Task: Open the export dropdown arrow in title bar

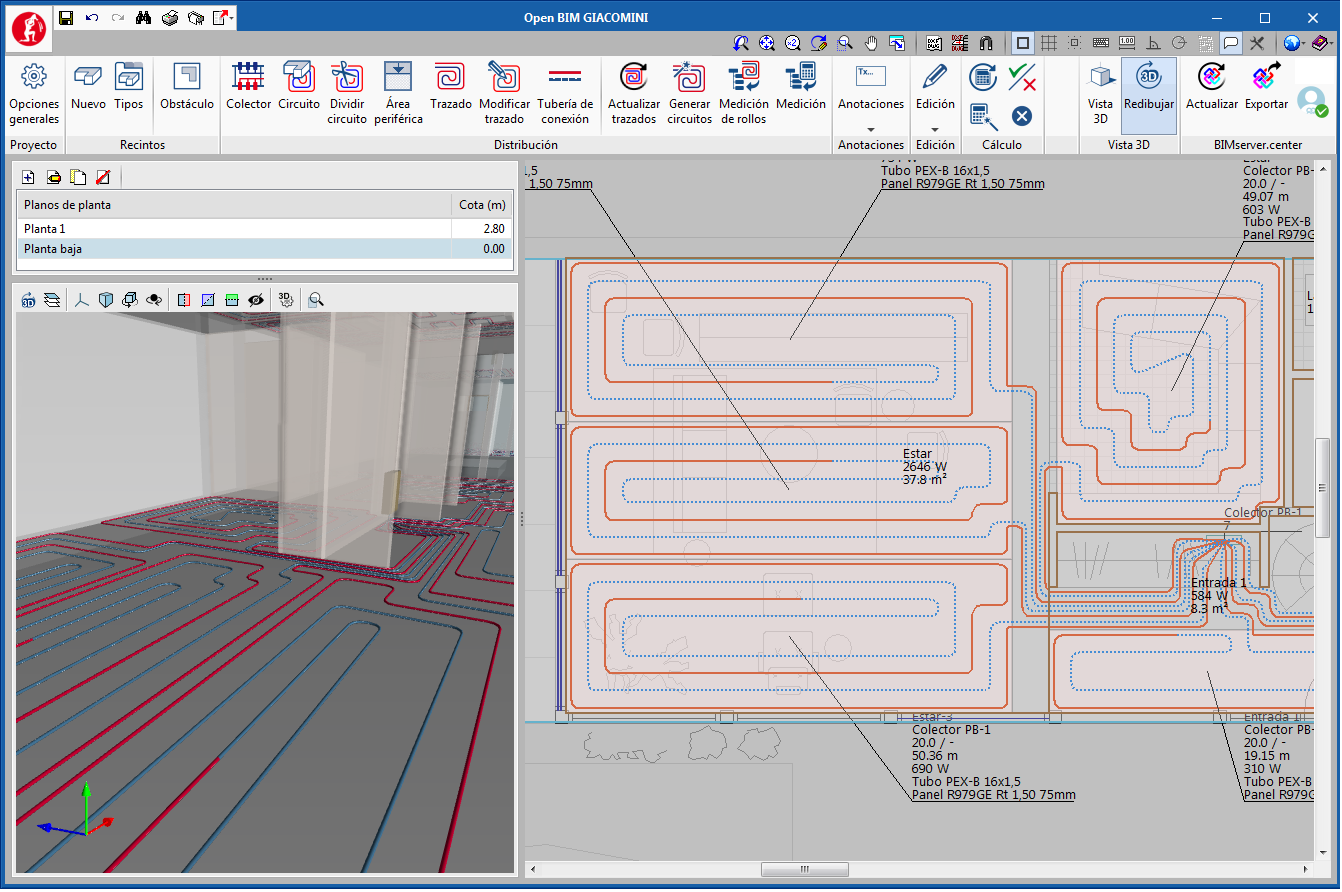Action: click(232, 17)
